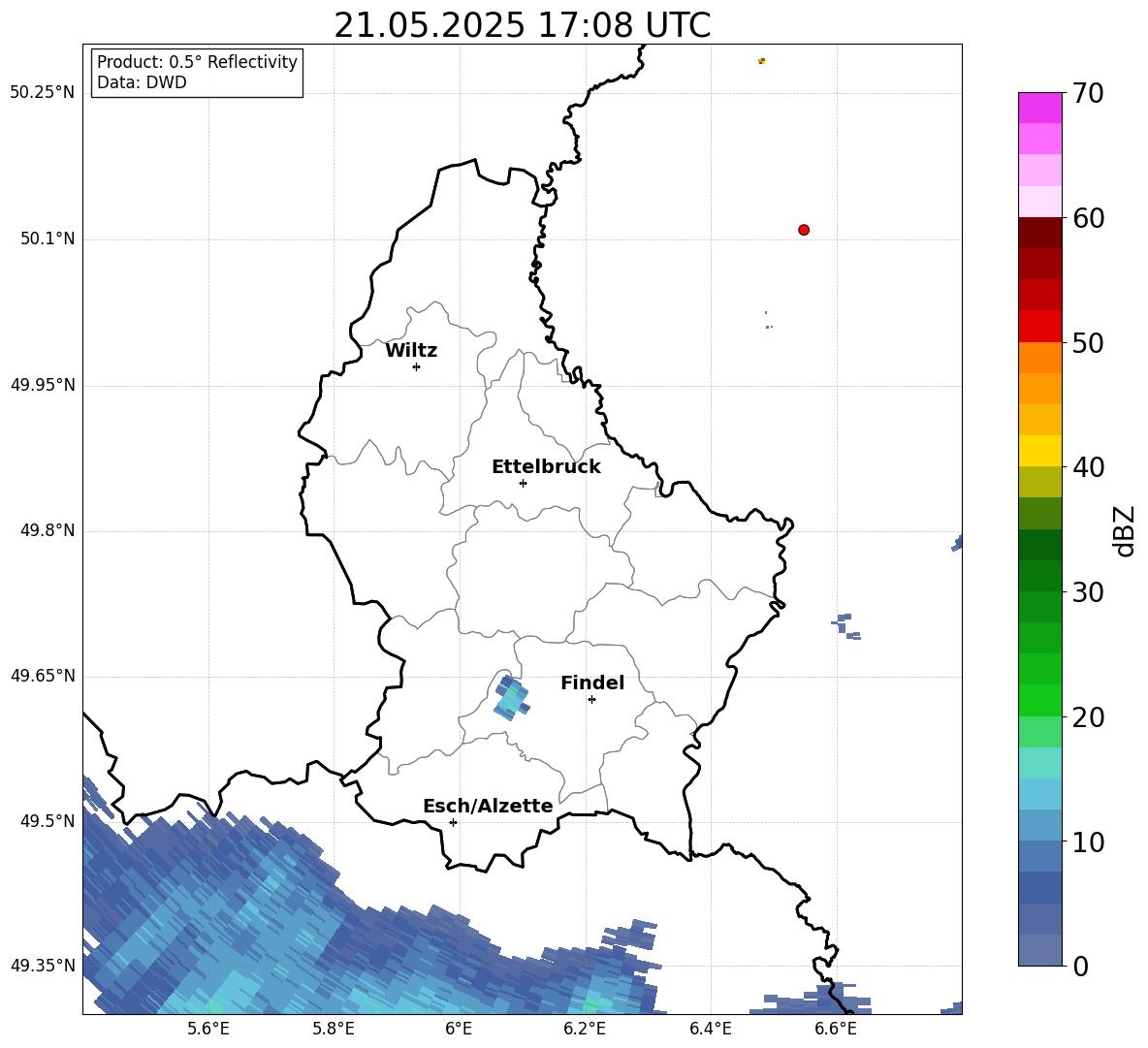Viewport: 1148px width, 1048px height.
Task: Click the 49.8°N latitude label
Action: point(48,530)
